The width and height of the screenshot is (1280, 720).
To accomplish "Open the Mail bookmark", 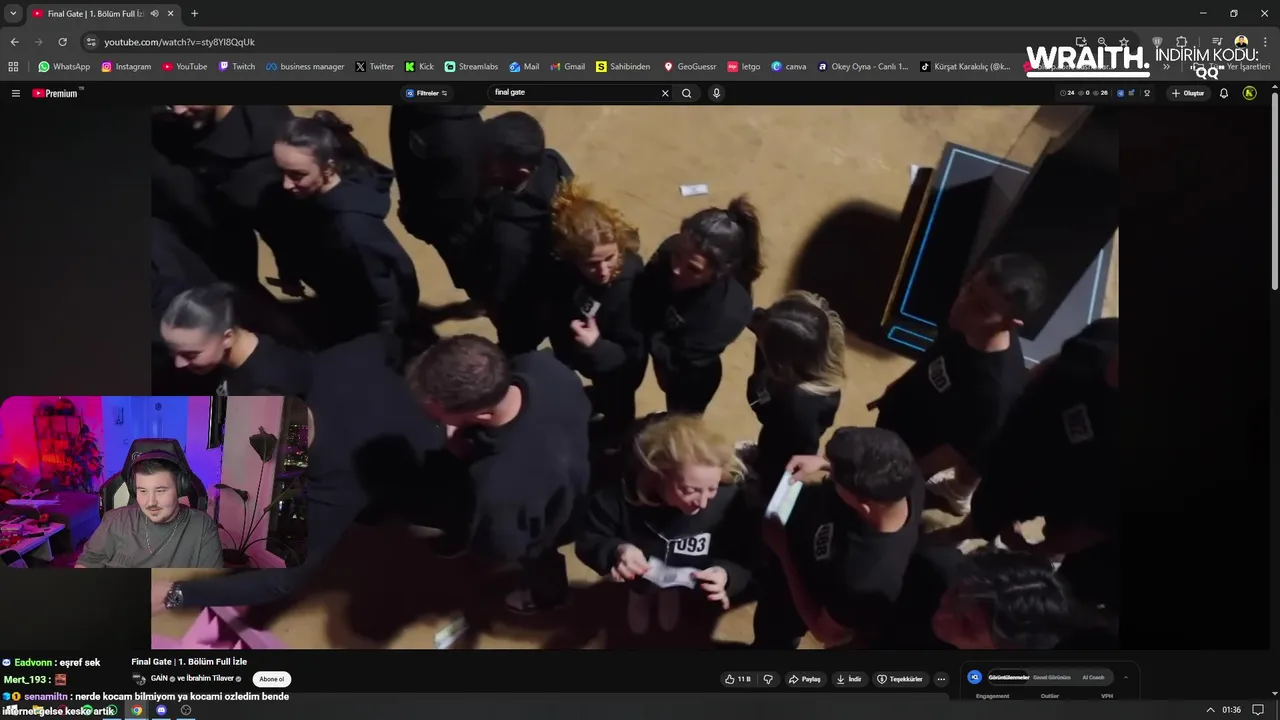I will (524, 67).
